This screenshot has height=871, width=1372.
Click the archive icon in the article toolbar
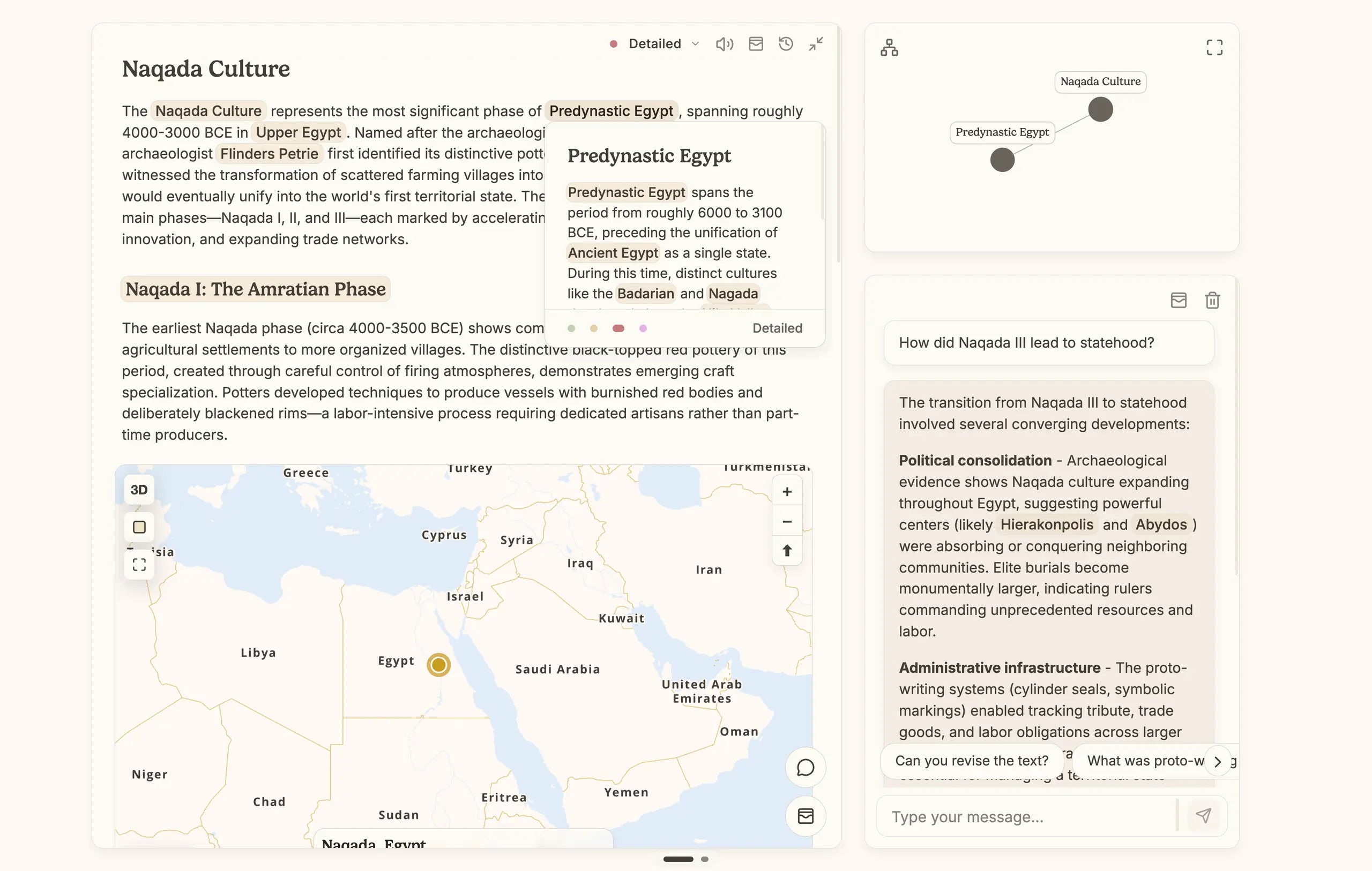[756, 44]
